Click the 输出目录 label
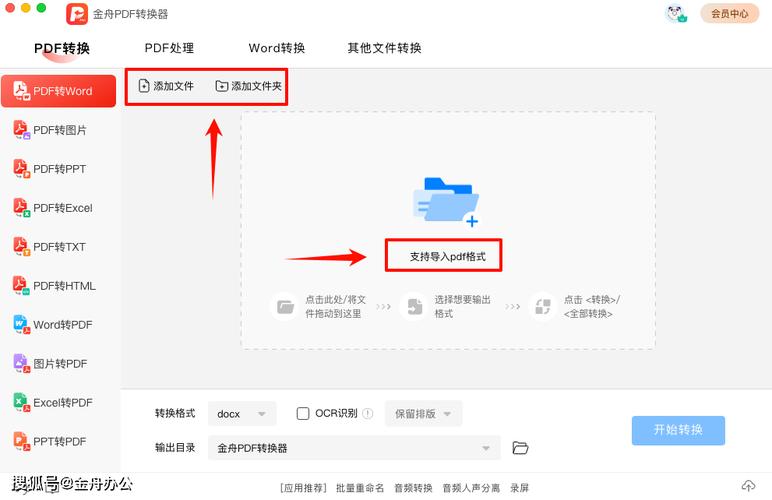The height and width of the screenshot is (500, 772). point(175,447)
